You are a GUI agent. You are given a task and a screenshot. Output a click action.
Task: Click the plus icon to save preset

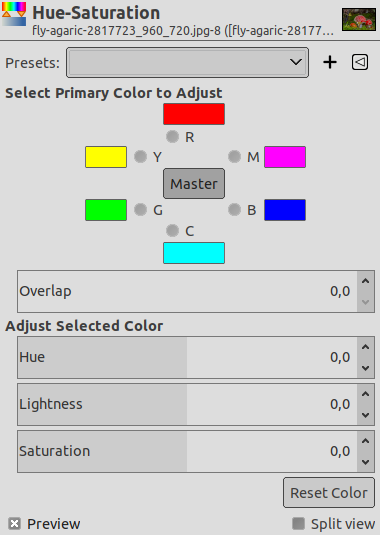point(330,62)
